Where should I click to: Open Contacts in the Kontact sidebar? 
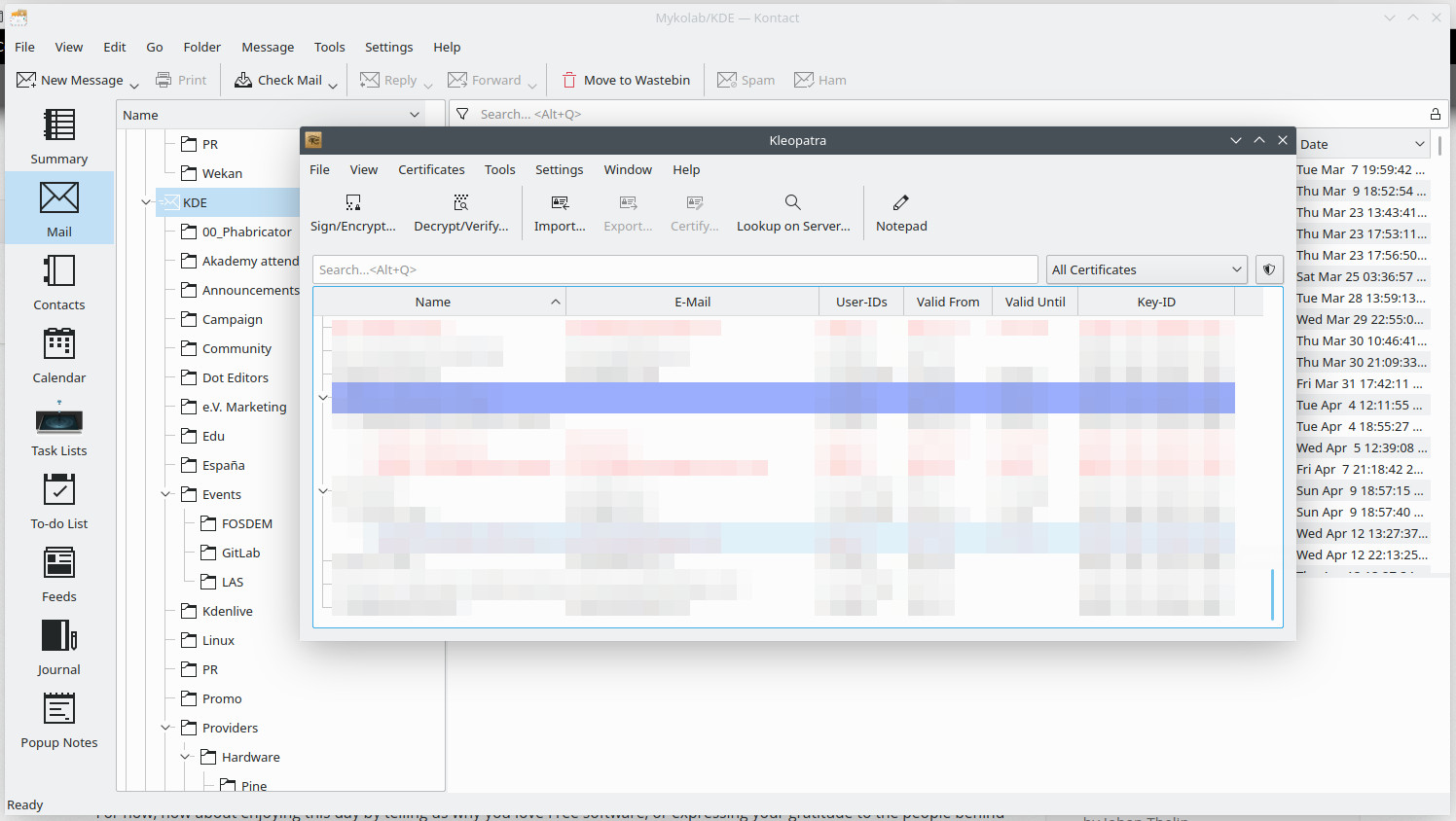pyautogui.click(x=59, y=282)
